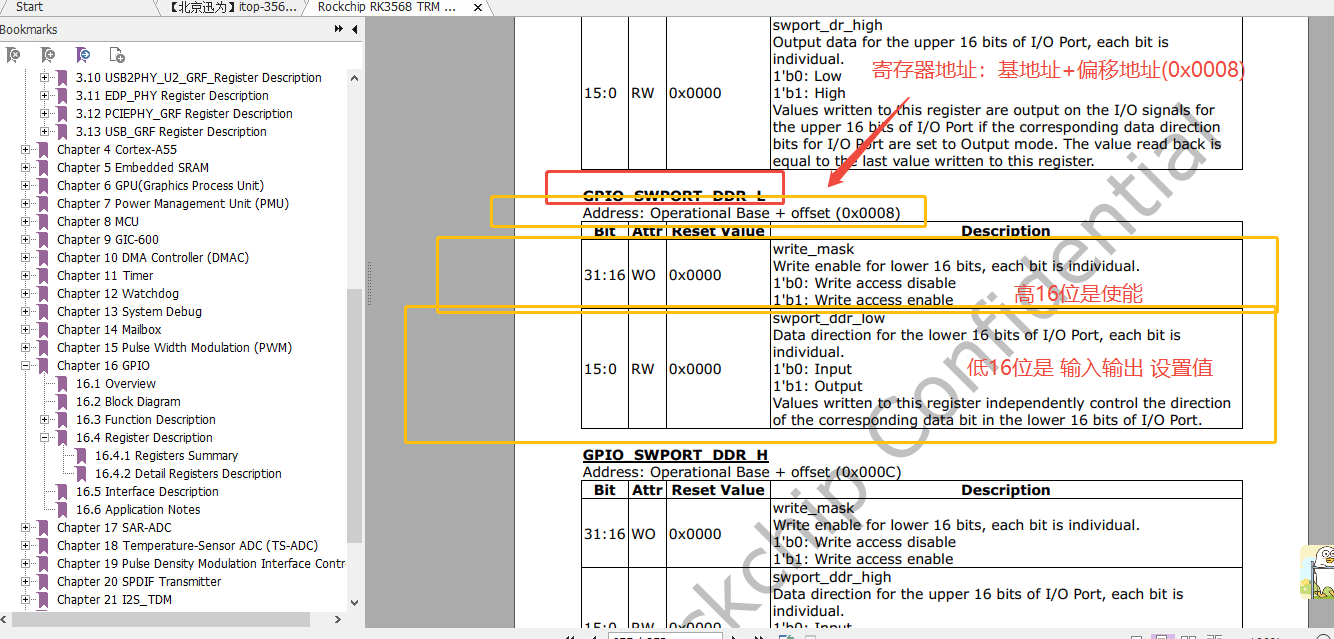
Task: Go to bookmark 16.6 Application Notes
Action: [138, 510]
